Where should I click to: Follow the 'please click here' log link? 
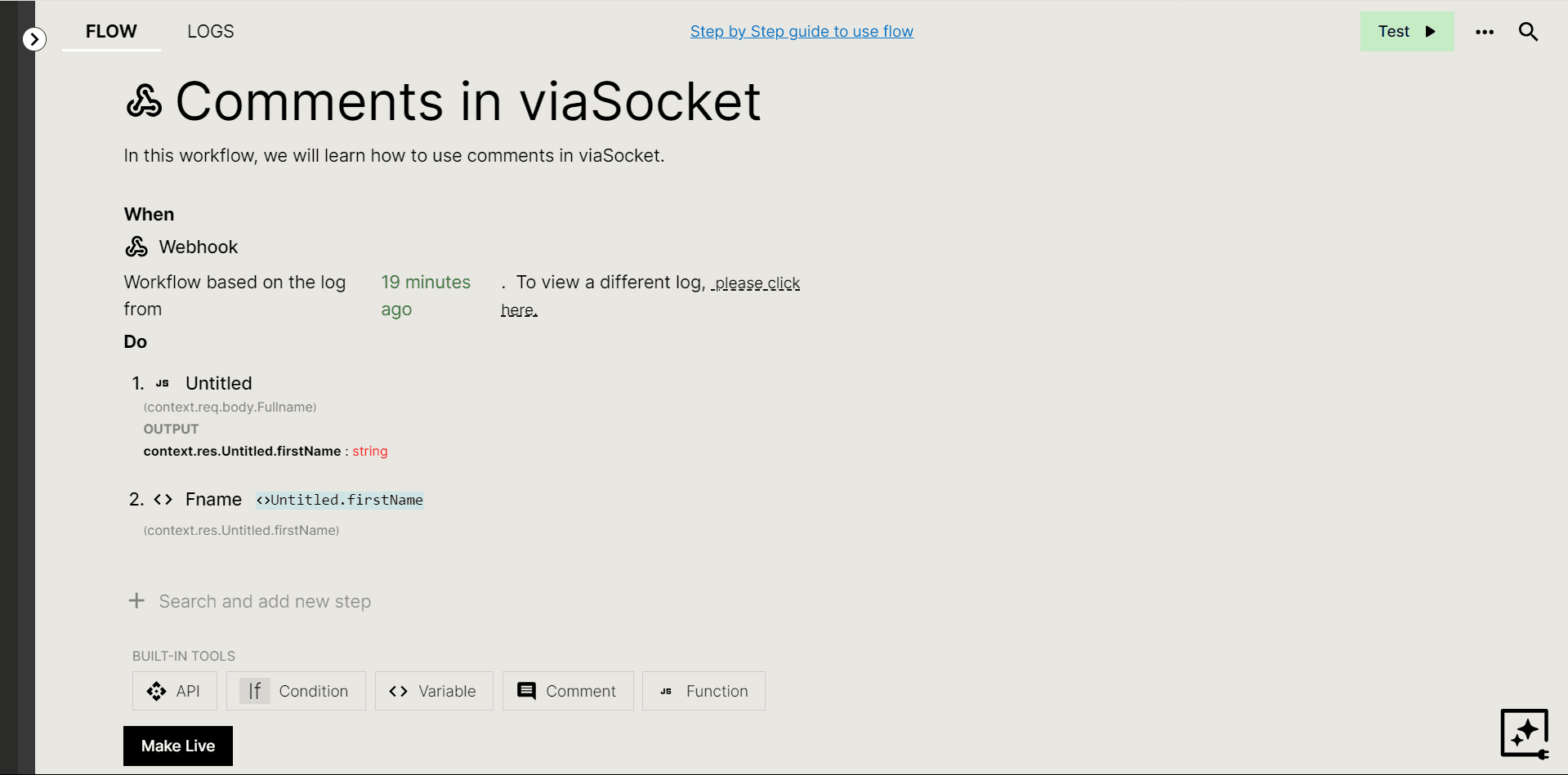(x=650, y=296)
